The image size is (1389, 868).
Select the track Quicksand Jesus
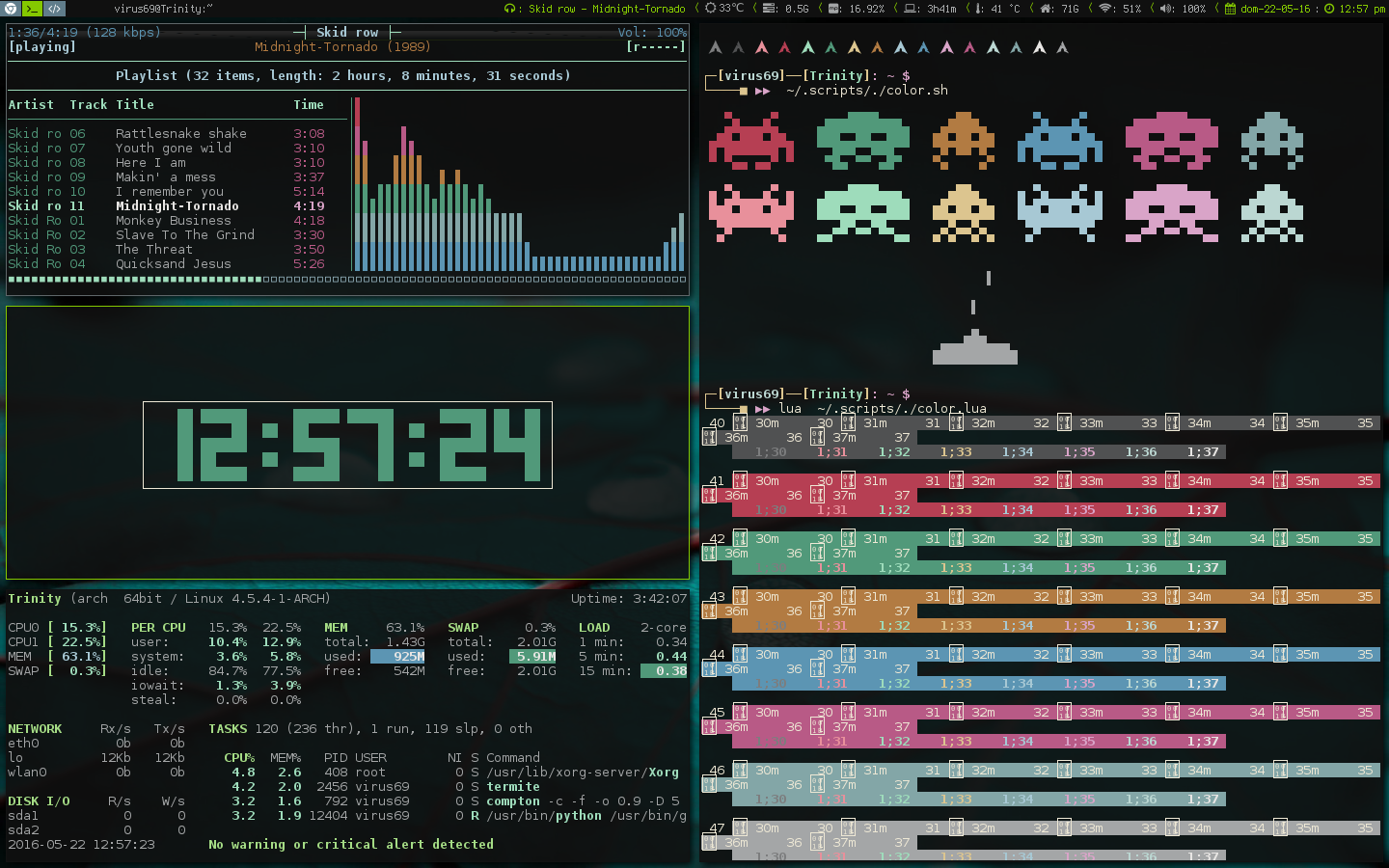(175, 263)
